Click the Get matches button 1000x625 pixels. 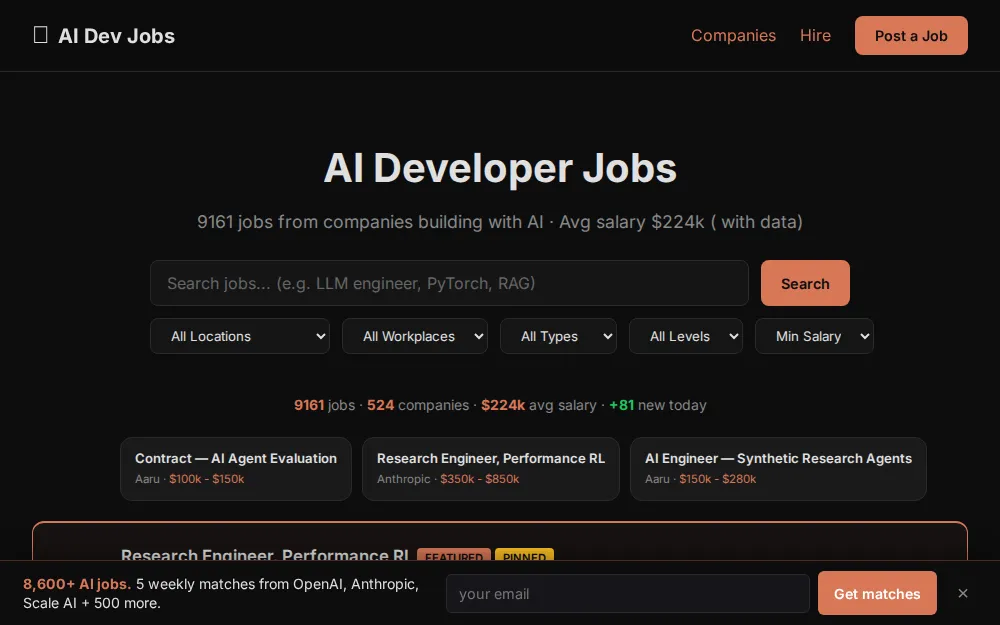pyautogui.click(x=877, y=593)
